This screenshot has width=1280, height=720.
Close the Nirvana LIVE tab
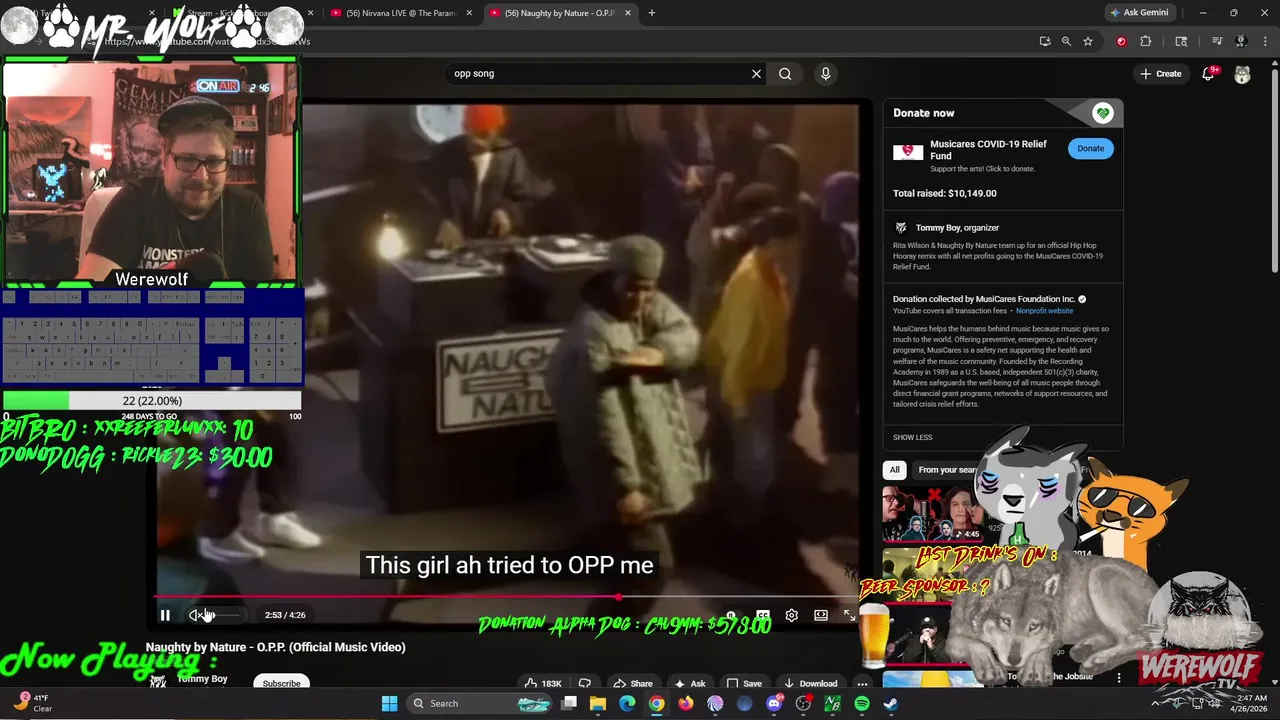point(469,13)
